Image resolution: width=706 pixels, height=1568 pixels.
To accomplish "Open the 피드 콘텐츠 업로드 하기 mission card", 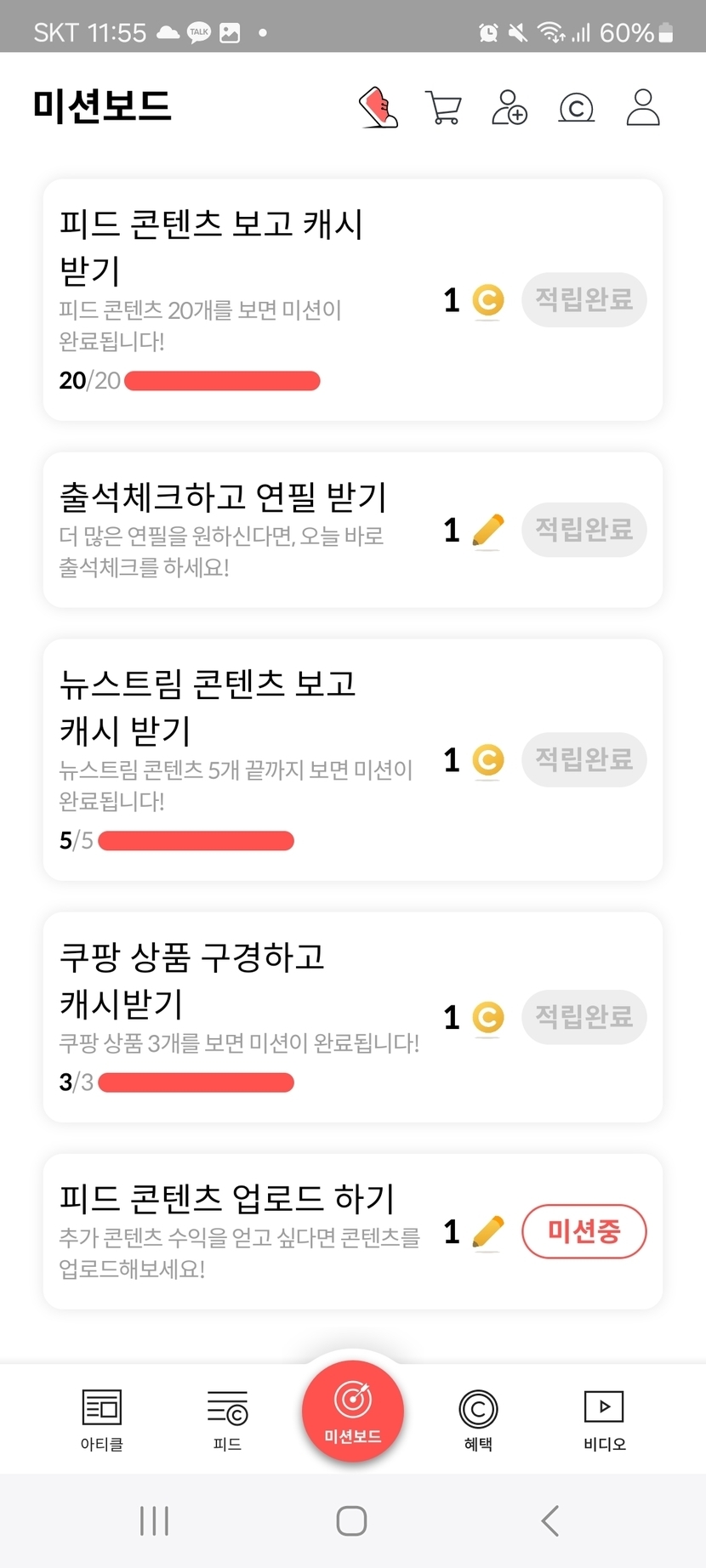I will (238, 1230).
